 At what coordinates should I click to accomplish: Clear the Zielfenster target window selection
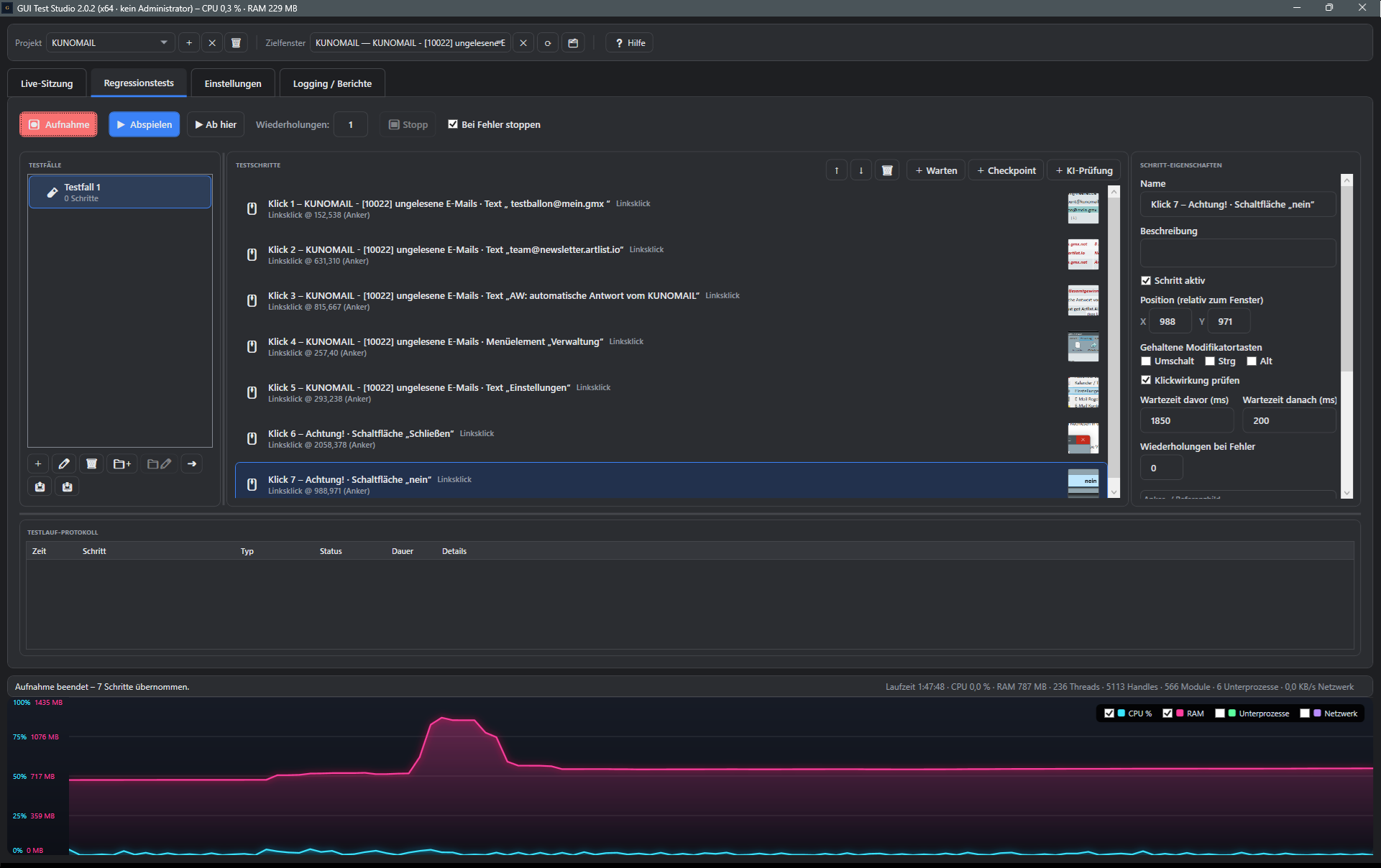point(523,43)
